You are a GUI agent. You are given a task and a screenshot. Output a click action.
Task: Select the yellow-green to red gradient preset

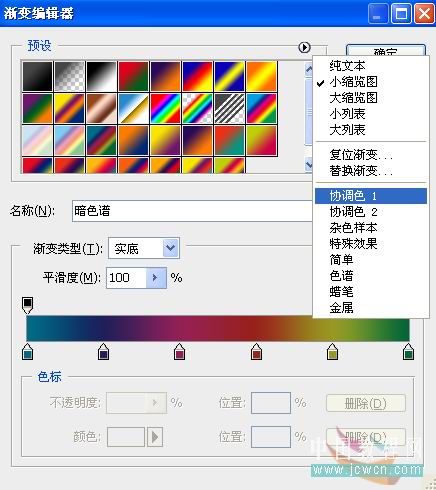262,140
